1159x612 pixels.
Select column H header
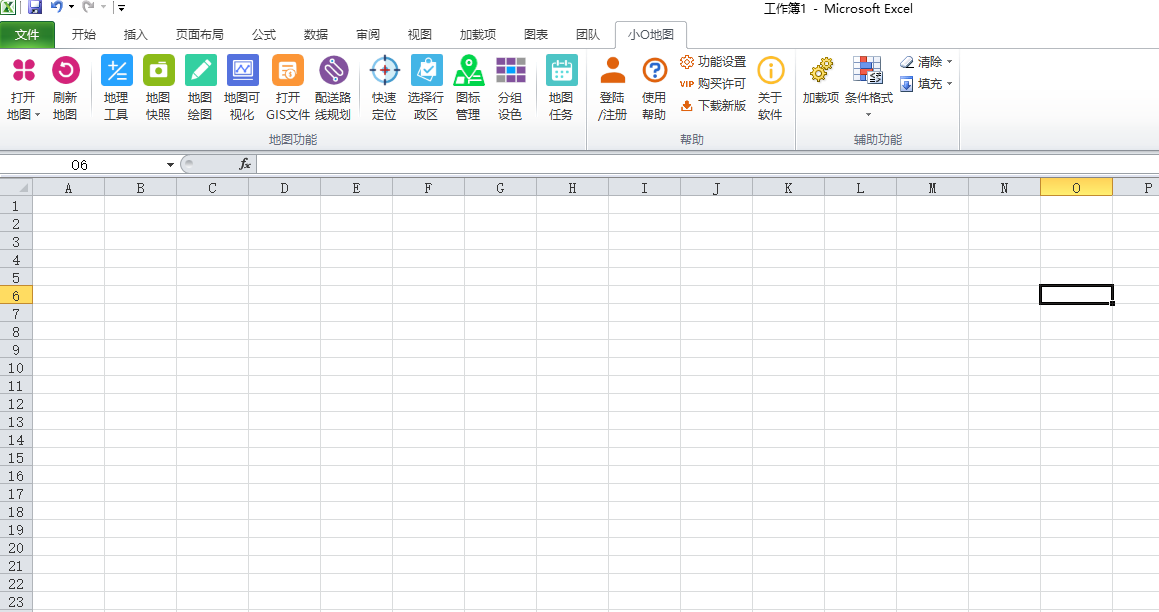pyautogui.click(x=572, y=188)
